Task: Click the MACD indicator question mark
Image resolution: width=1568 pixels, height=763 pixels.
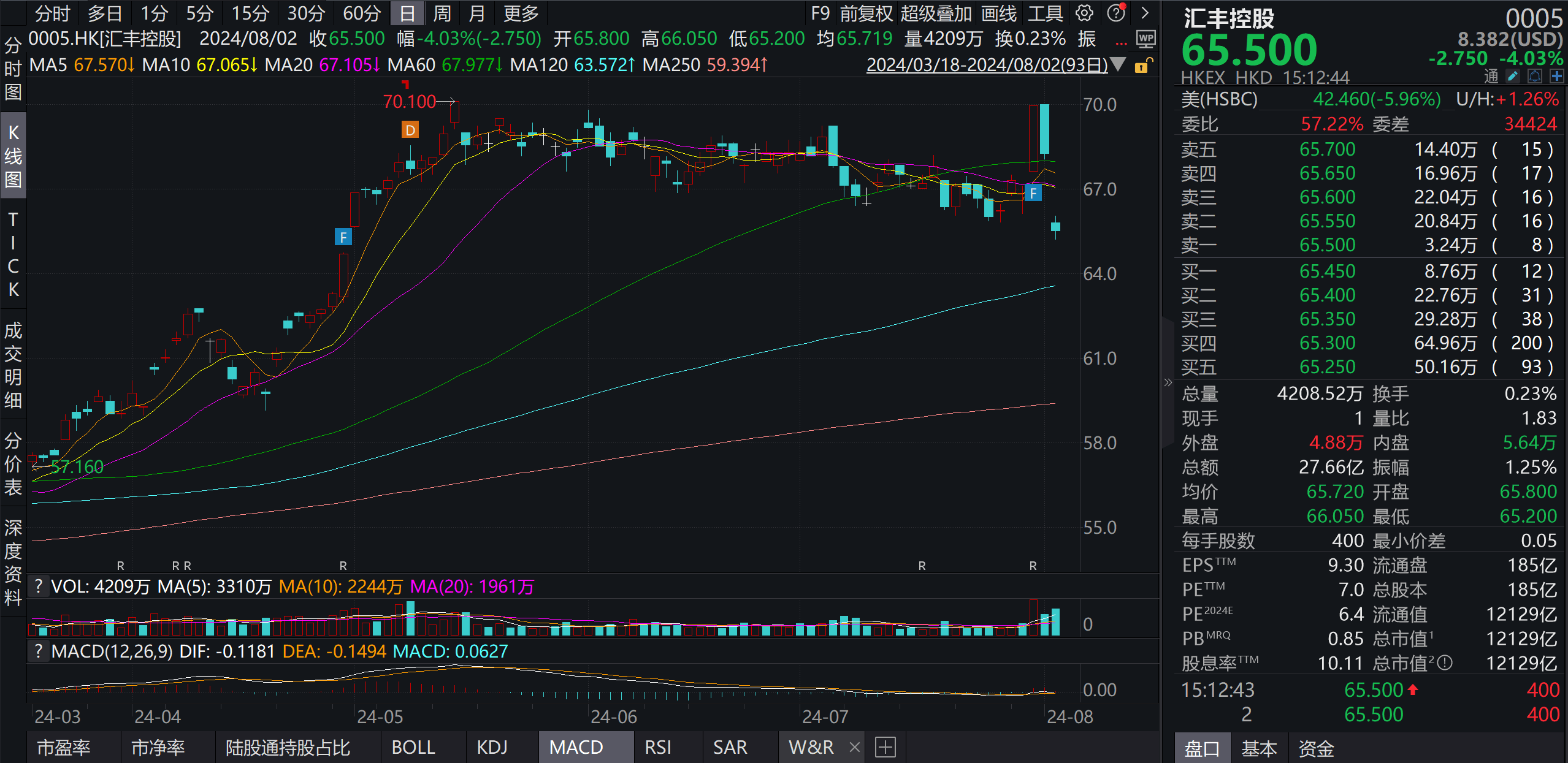Action: coord(39,651)
